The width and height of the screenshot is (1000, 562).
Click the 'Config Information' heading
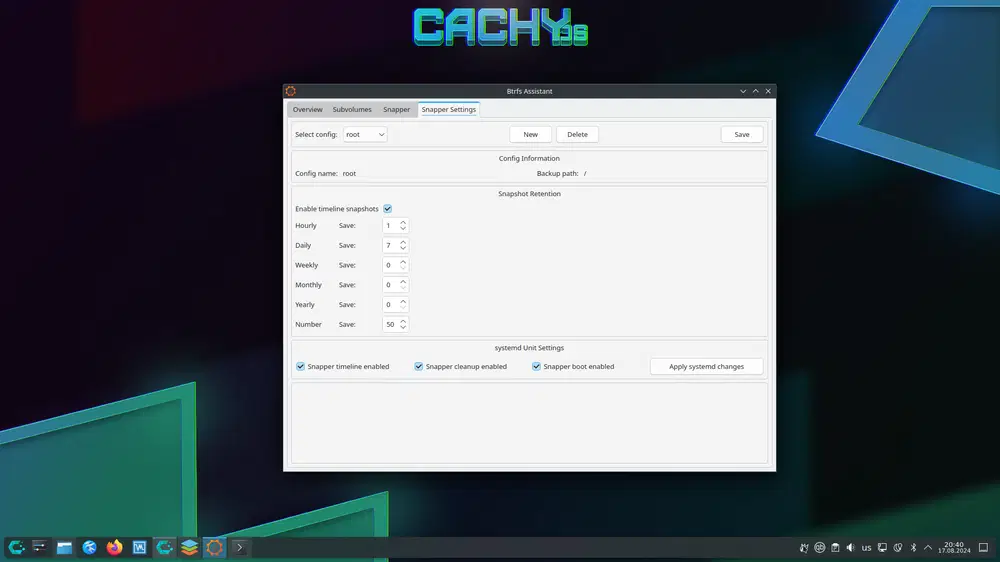pos(529,159)
